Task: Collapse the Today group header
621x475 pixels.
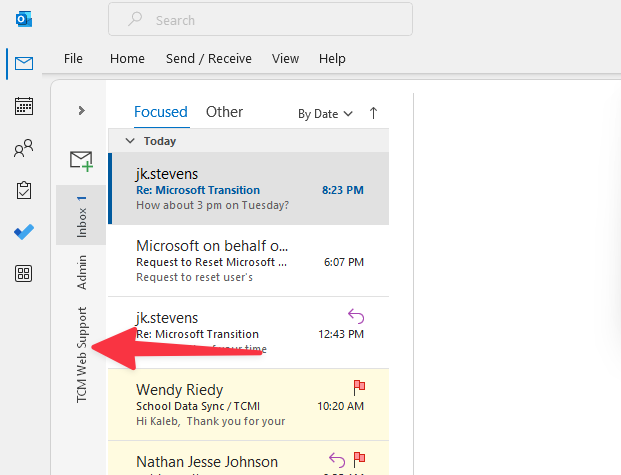Action: [x=130, y=141]
